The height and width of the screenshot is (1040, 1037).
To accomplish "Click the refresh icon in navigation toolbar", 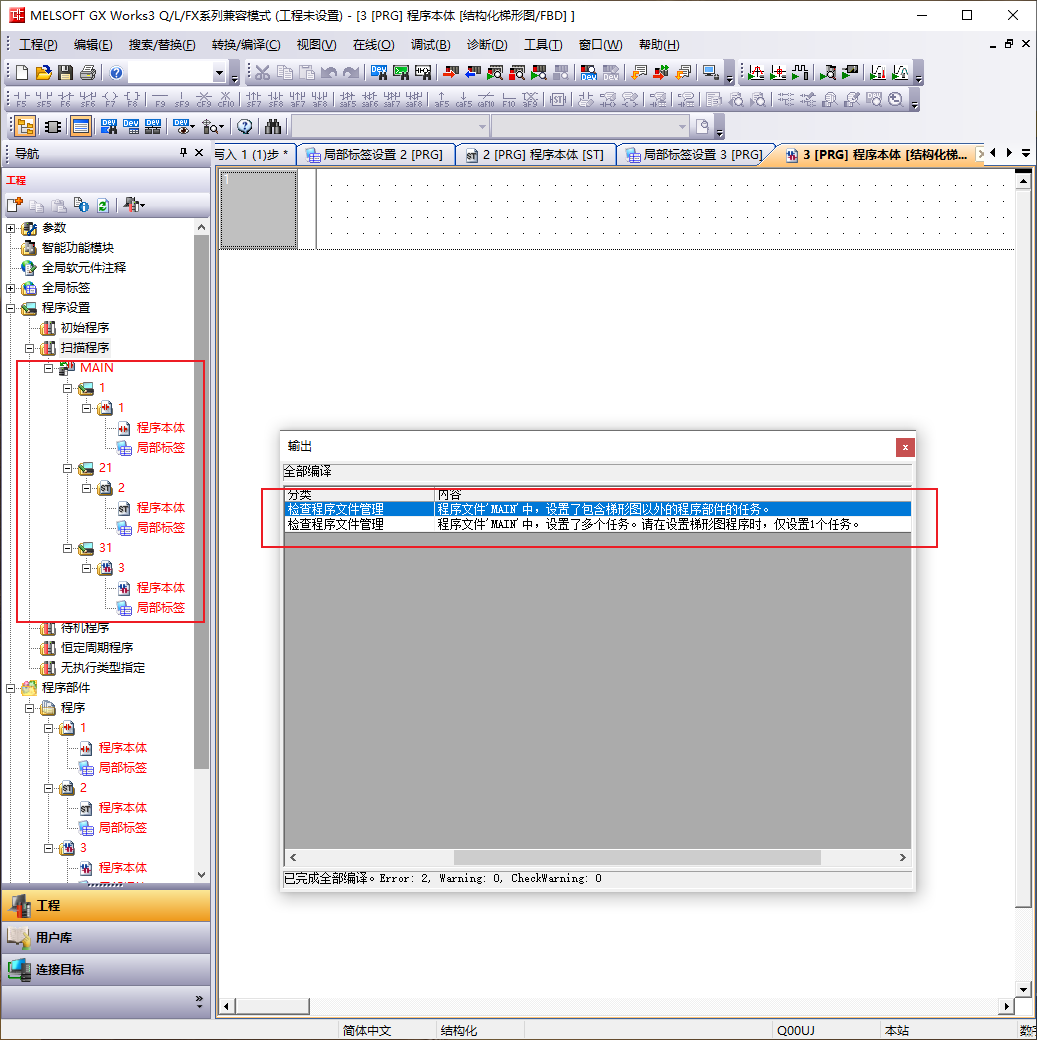I will (x=102, y=205).
